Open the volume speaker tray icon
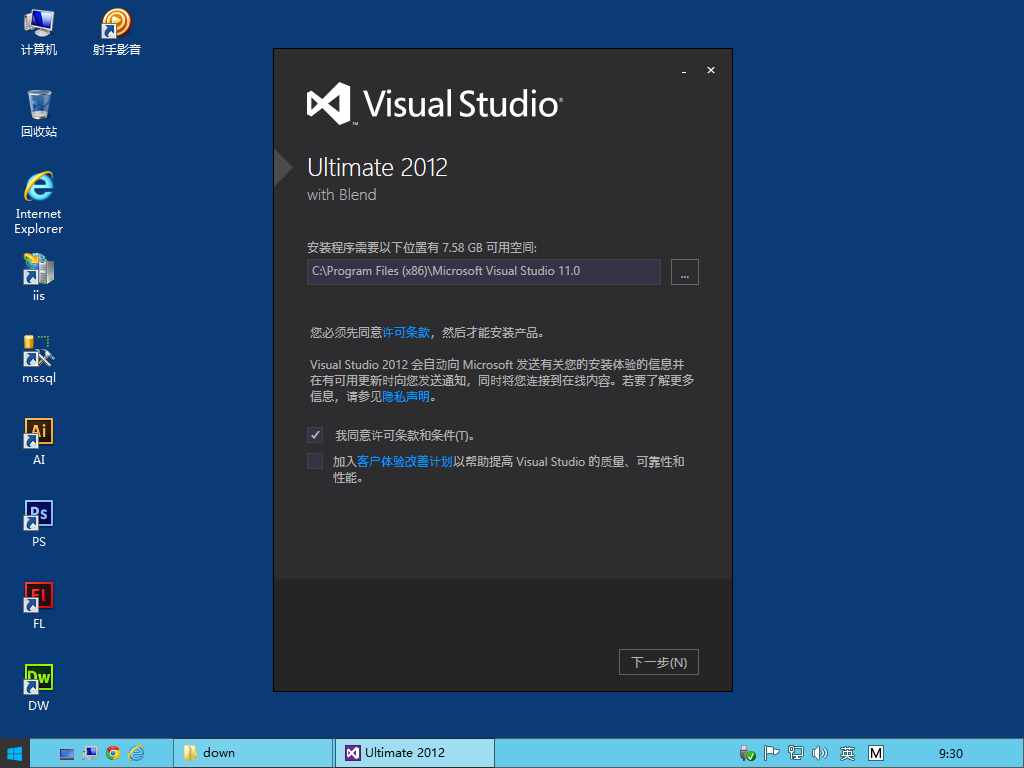1024x768 pixels. [x=820, y=754]
